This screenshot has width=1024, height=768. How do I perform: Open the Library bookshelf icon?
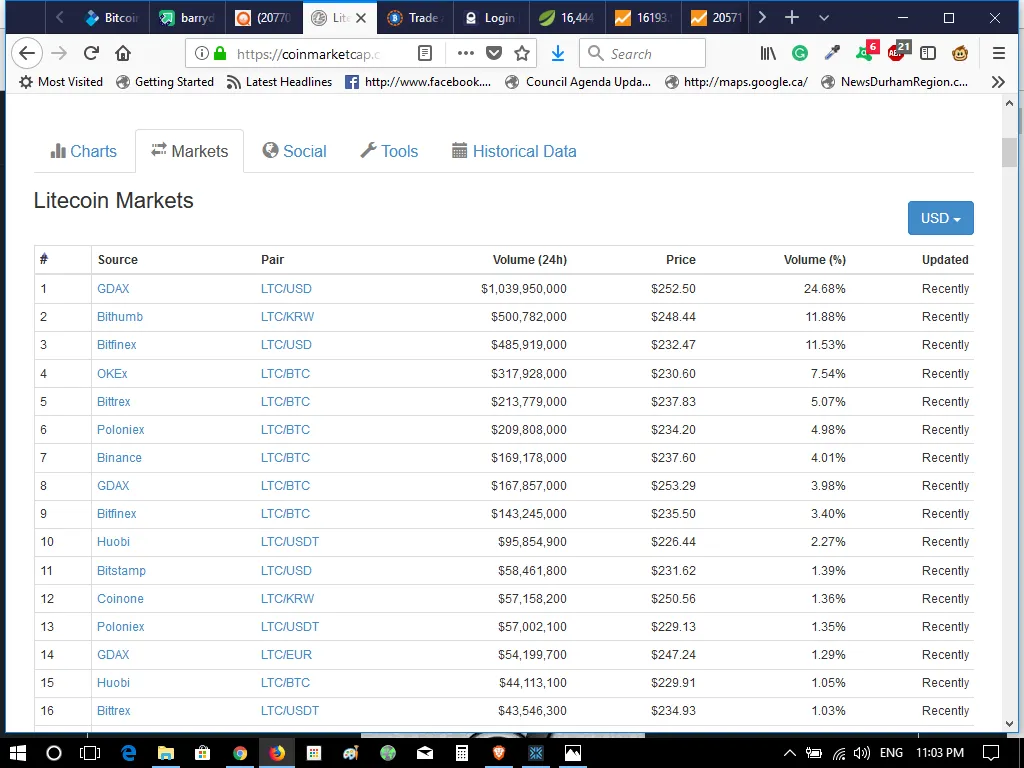[x=768, y=53]
